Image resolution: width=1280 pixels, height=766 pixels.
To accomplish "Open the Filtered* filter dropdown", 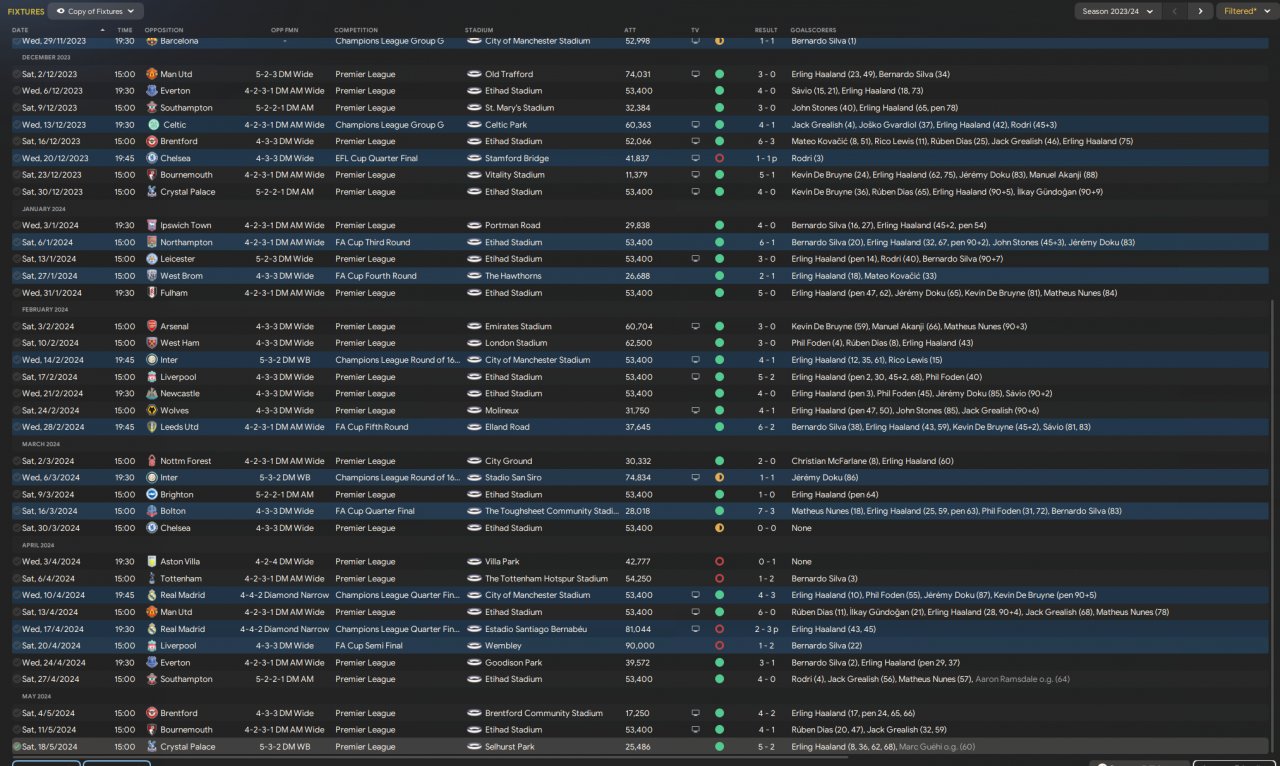I will pyautogui.click(x=1246, y=11).
